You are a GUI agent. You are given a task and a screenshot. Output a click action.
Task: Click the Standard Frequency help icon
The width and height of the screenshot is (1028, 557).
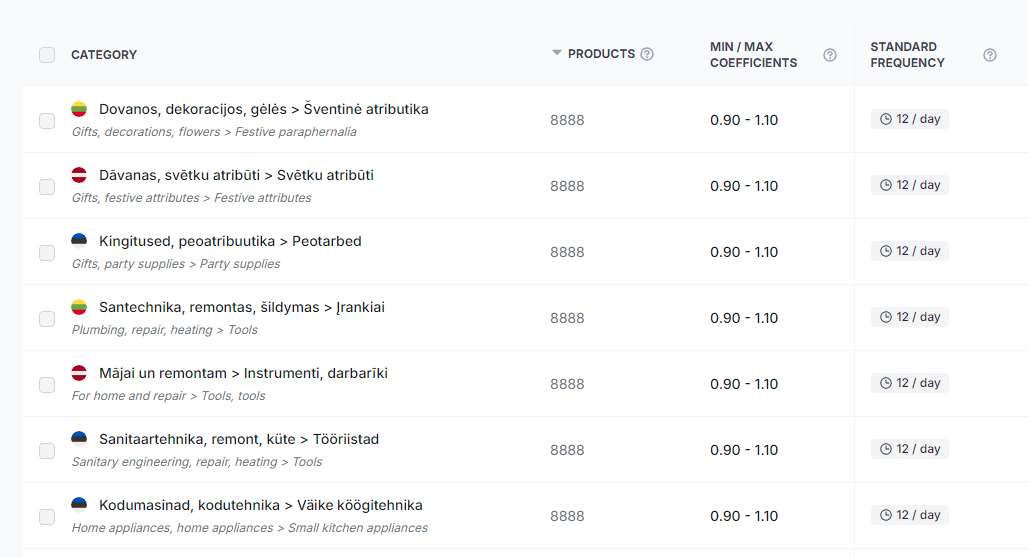990,55
